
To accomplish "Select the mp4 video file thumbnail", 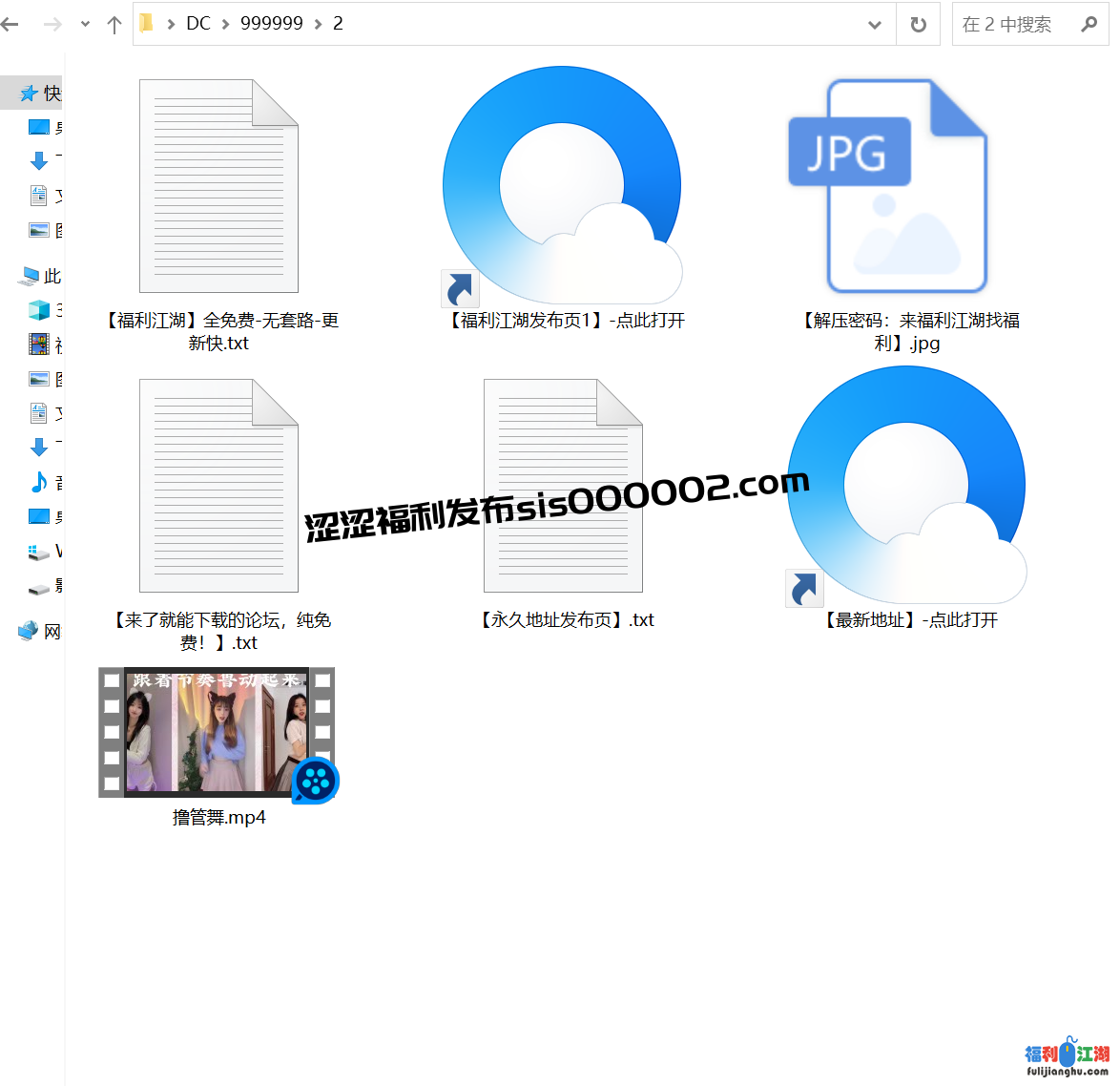I will pyautogui.click(x=218, y=733).
